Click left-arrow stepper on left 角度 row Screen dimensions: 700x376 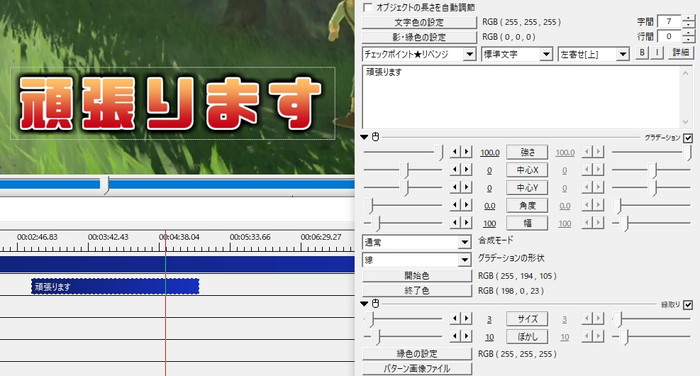pyautogui.click(x=455, y=205)
